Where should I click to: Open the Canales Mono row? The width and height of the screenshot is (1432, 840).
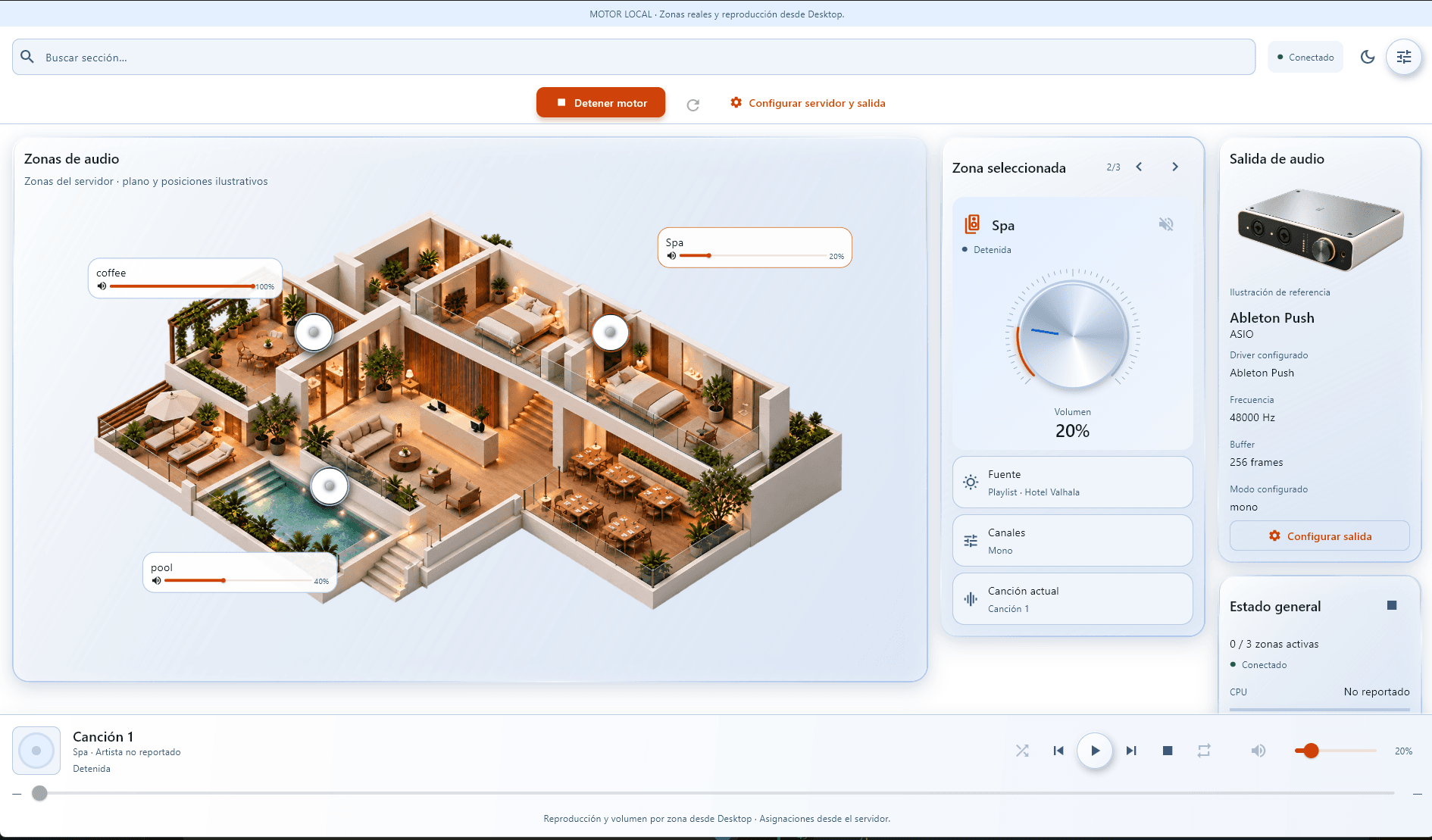pos(1072,541)
